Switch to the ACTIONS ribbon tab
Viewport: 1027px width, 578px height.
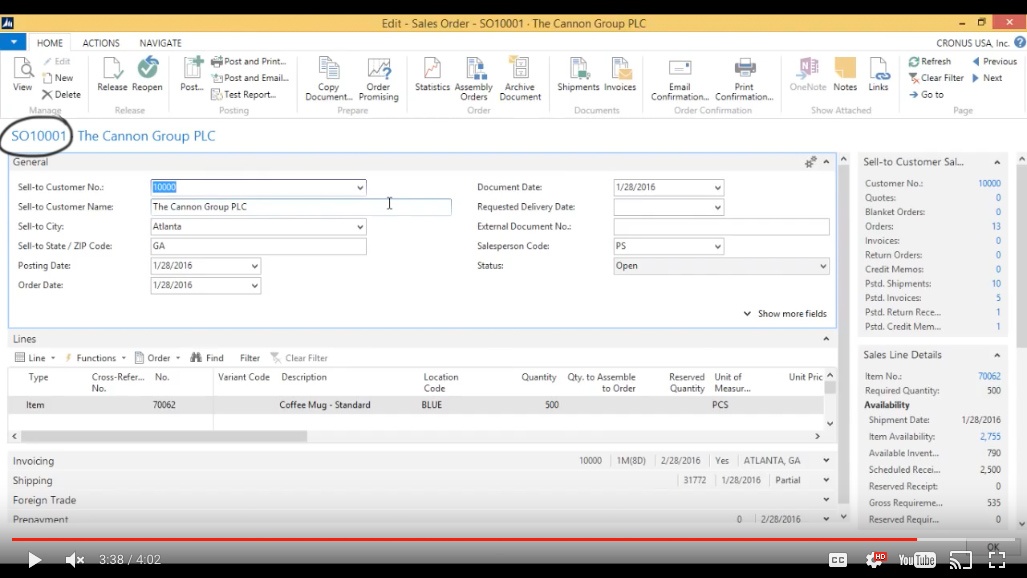pos(101,43)
